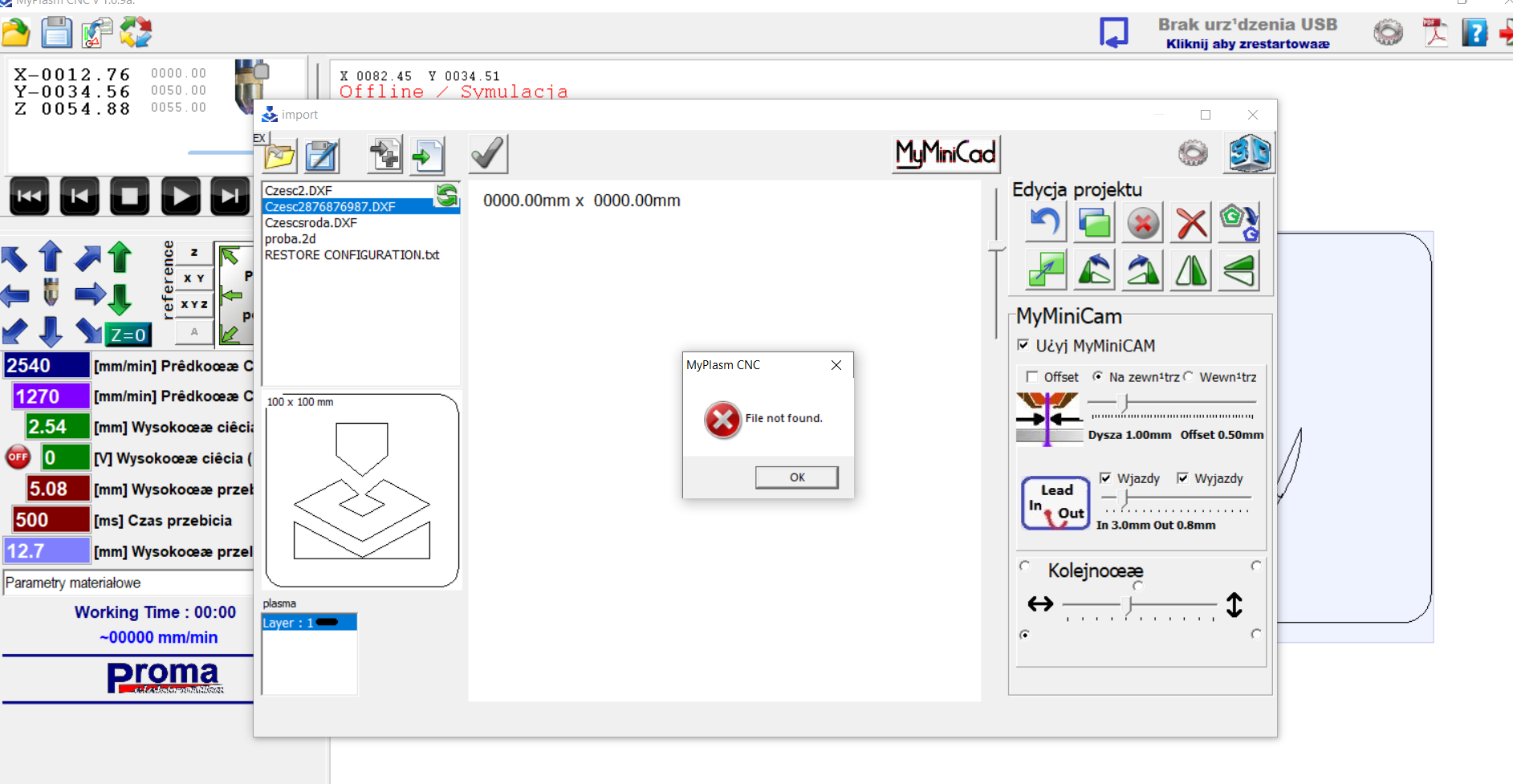Screen dimensions: 1513x784
Task: Select Layer 1 in plasma list
Action: (309, 623)
